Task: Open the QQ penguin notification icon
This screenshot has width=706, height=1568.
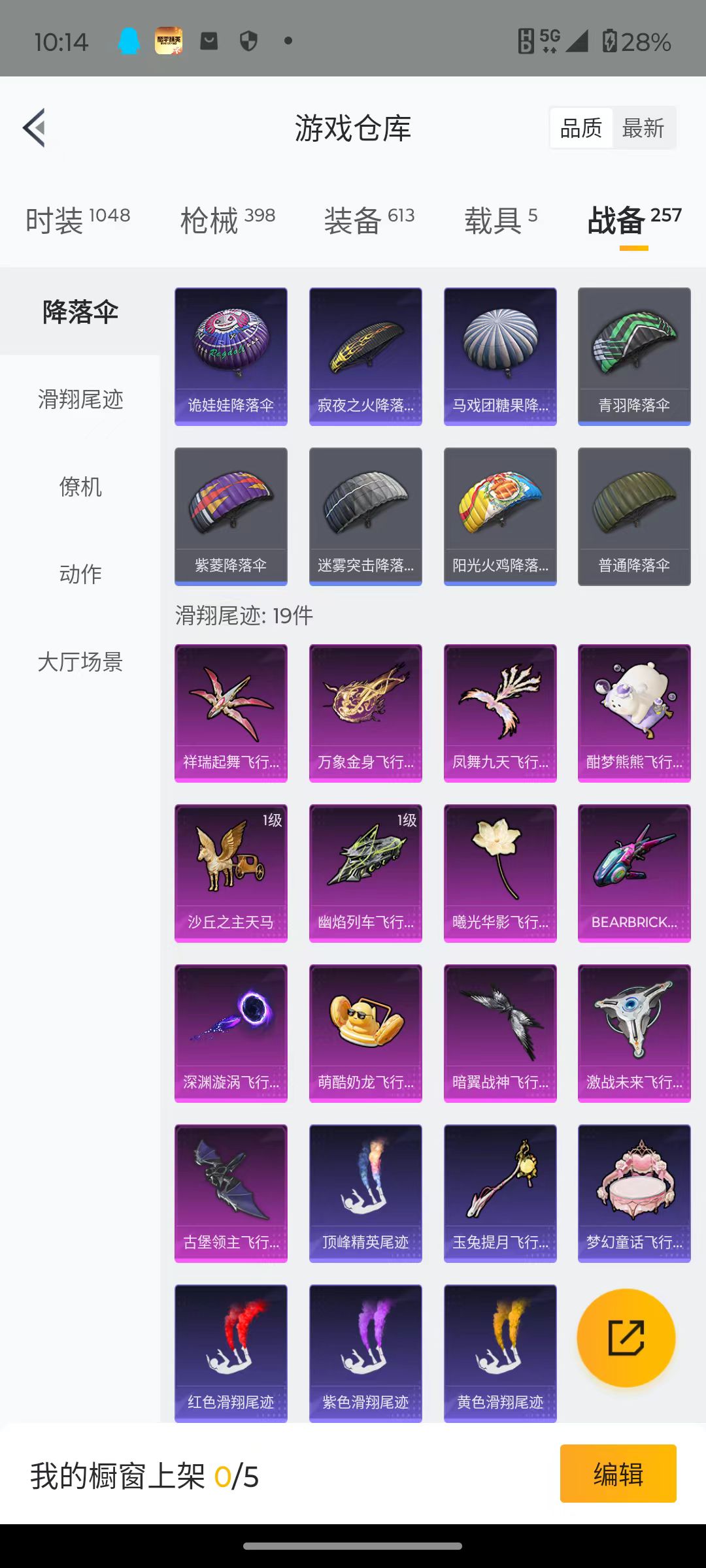Action: 129,41
